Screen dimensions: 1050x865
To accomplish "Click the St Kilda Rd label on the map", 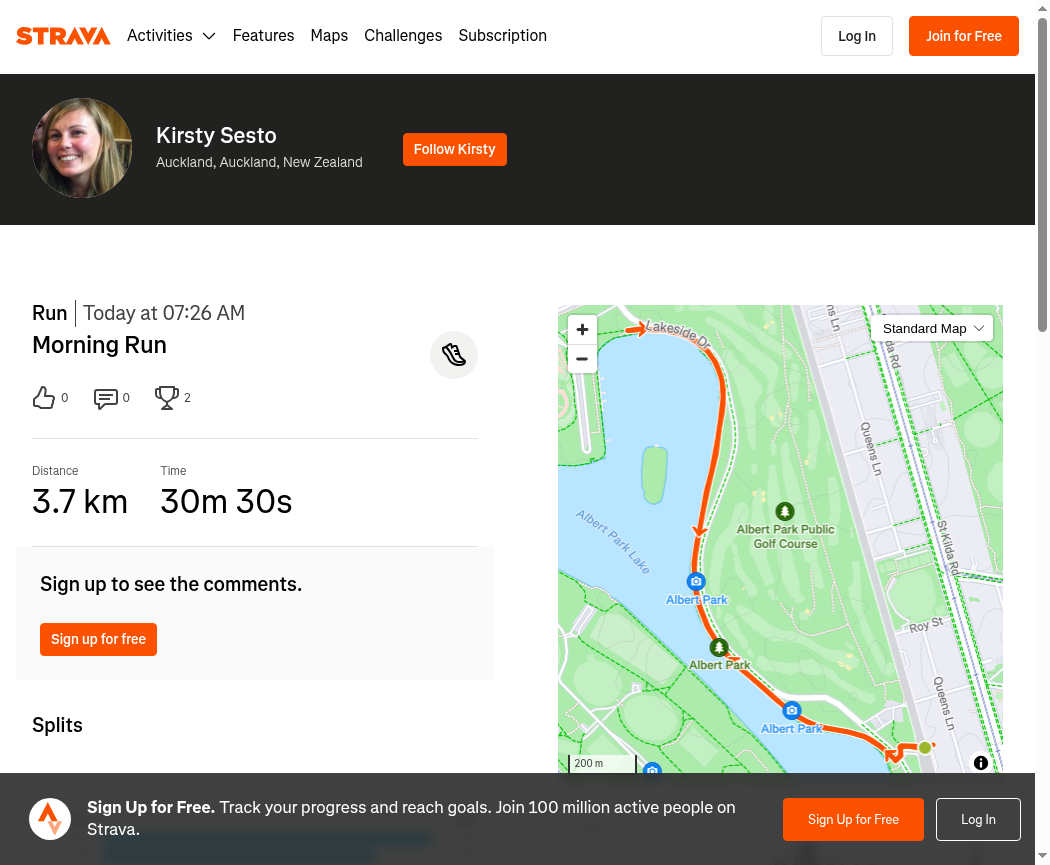I will pyautogui.click(x=947, y=546).
